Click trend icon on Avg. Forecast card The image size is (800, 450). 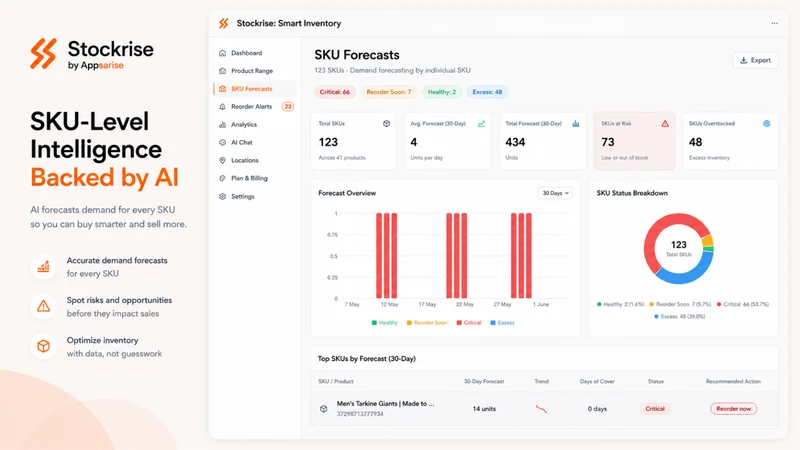[481, 123]
